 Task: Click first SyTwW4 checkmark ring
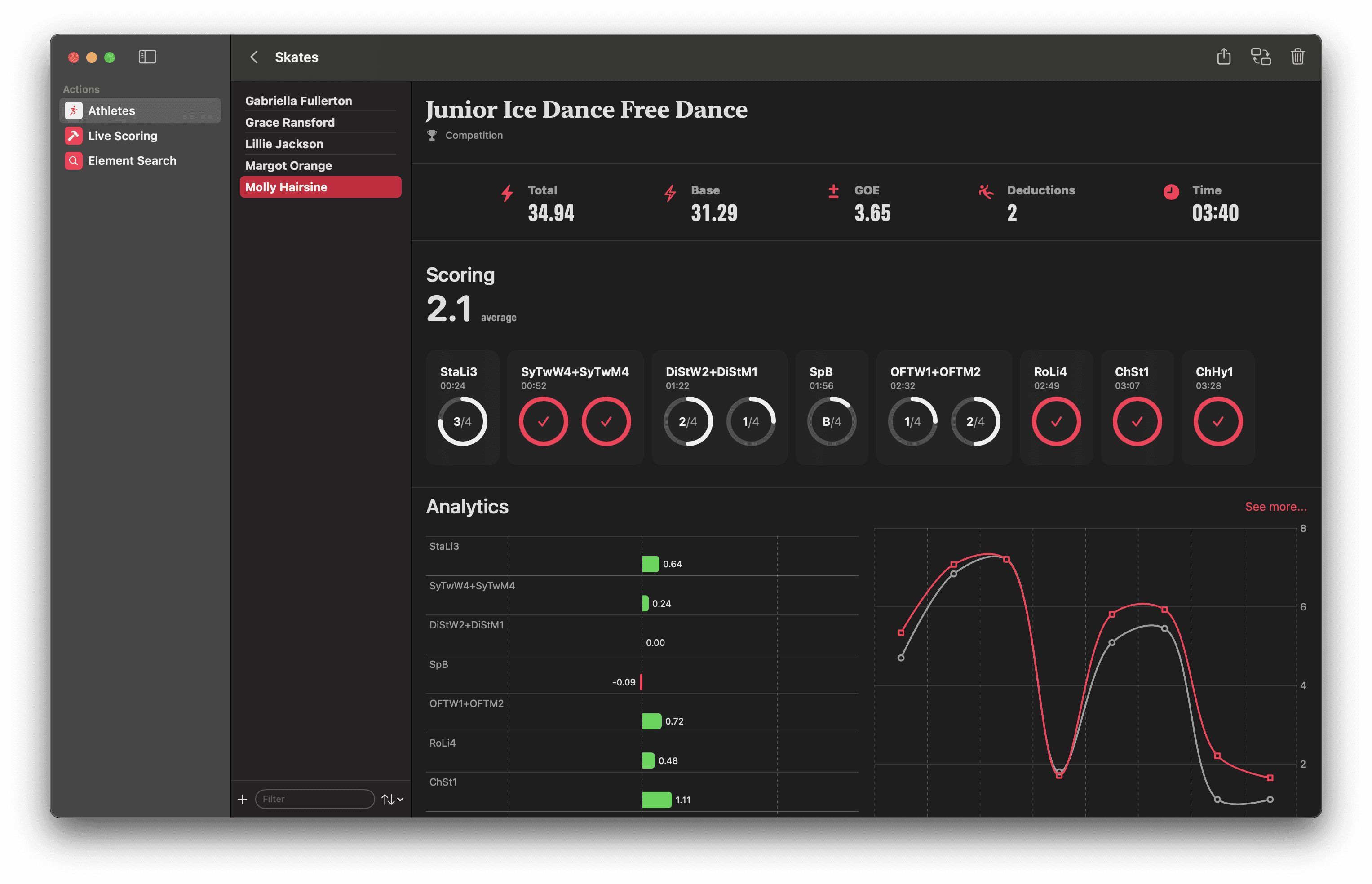pos(543,422)
